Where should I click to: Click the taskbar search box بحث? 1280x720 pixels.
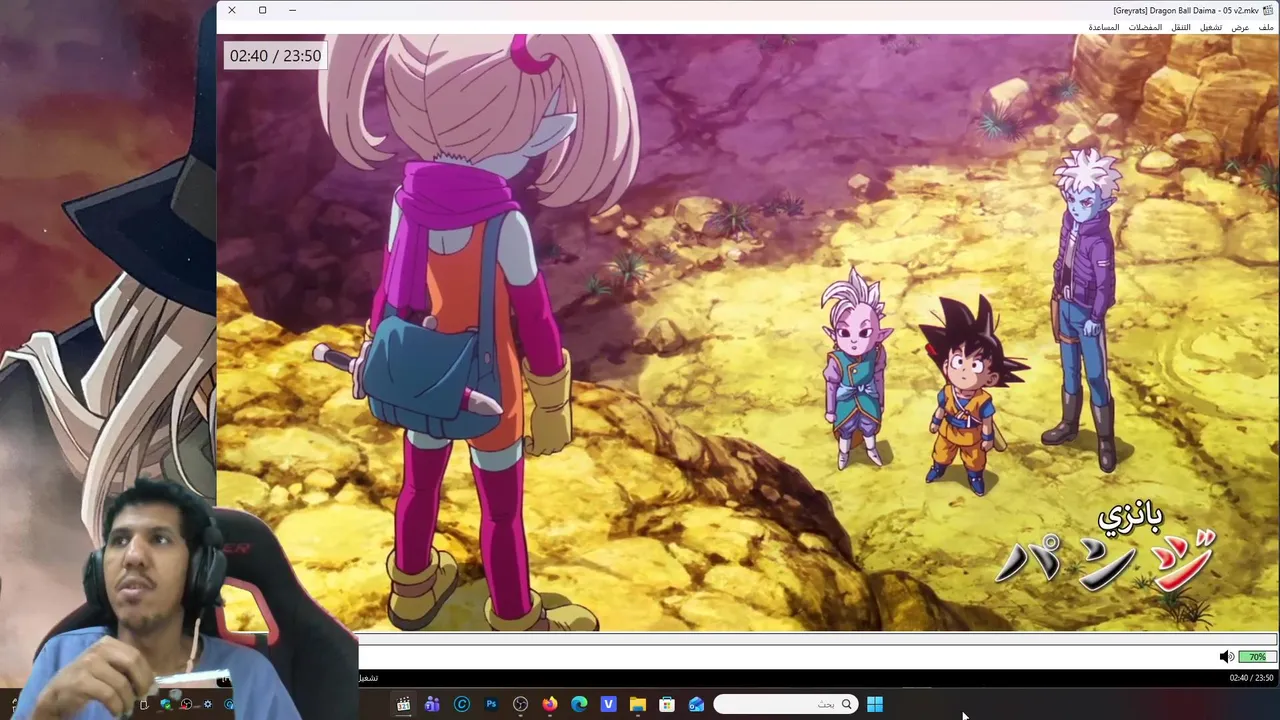tap(785, 704)
